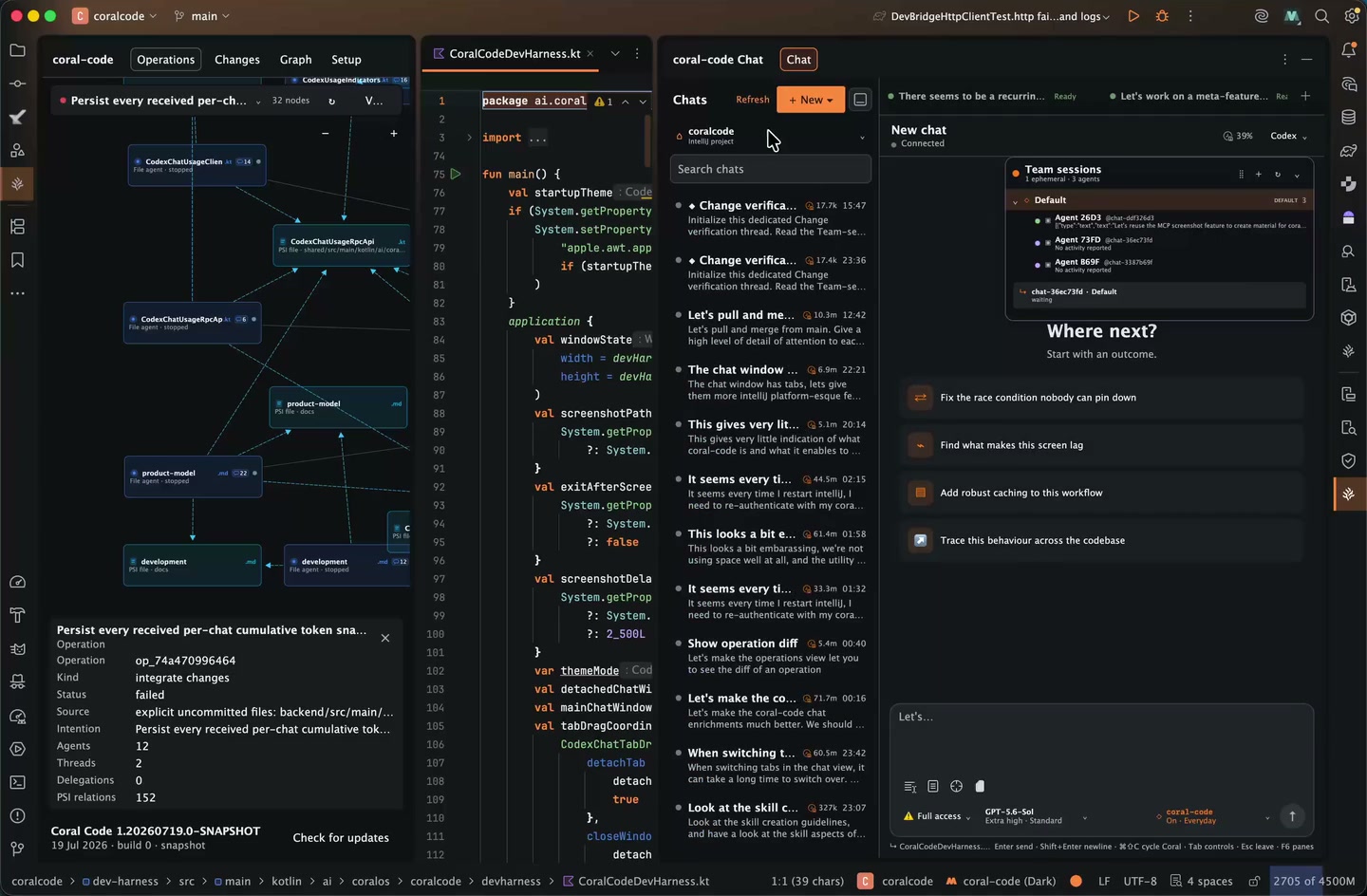Collapse the Default team session group
This screenshot has width=1367, height=896.
click(1015, 200)
